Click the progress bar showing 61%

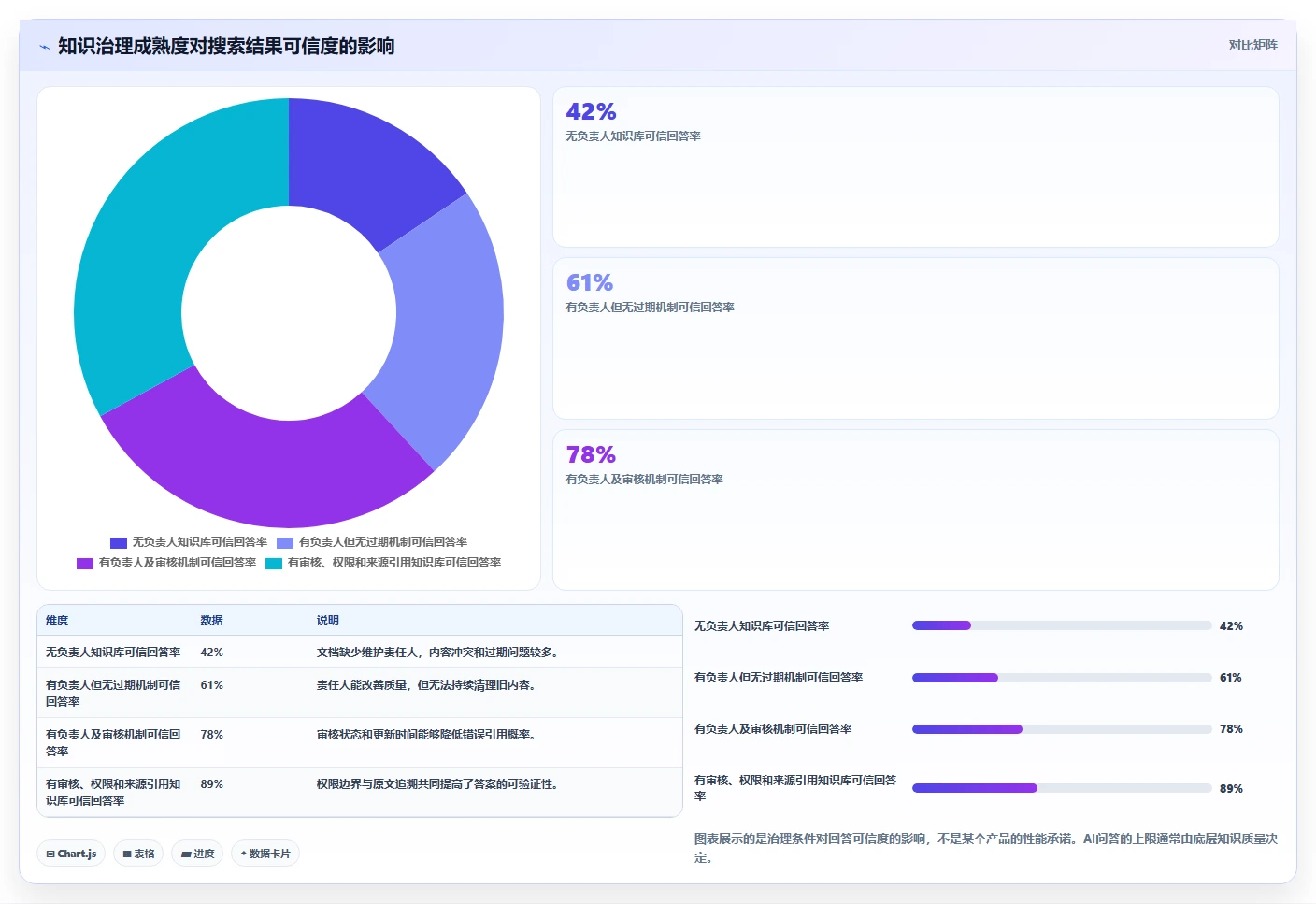[x=1062, y=678]
